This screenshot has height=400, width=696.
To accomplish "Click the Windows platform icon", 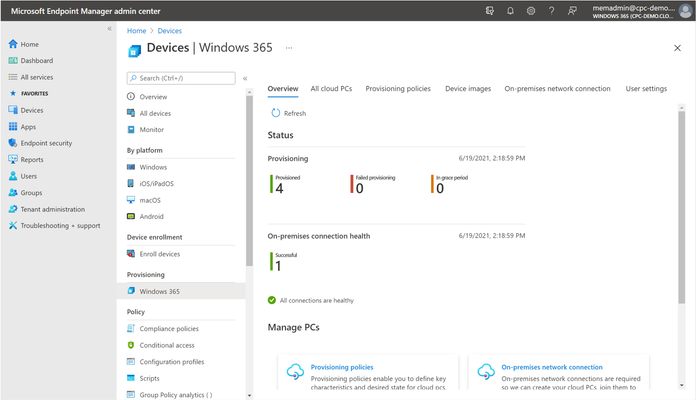I will [x=131, y=167].
